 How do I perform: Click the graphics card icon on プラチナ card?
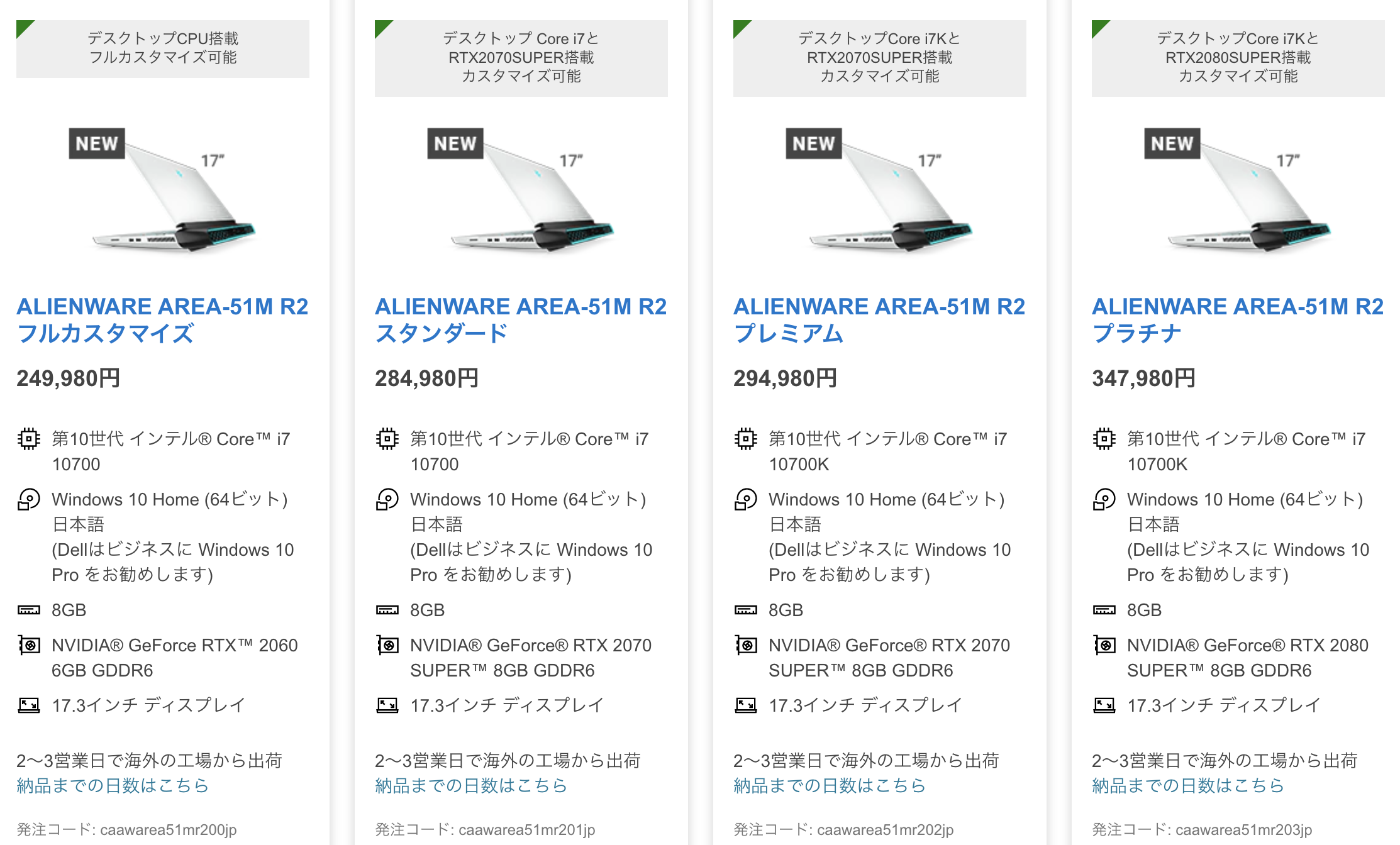[1104, 645]
